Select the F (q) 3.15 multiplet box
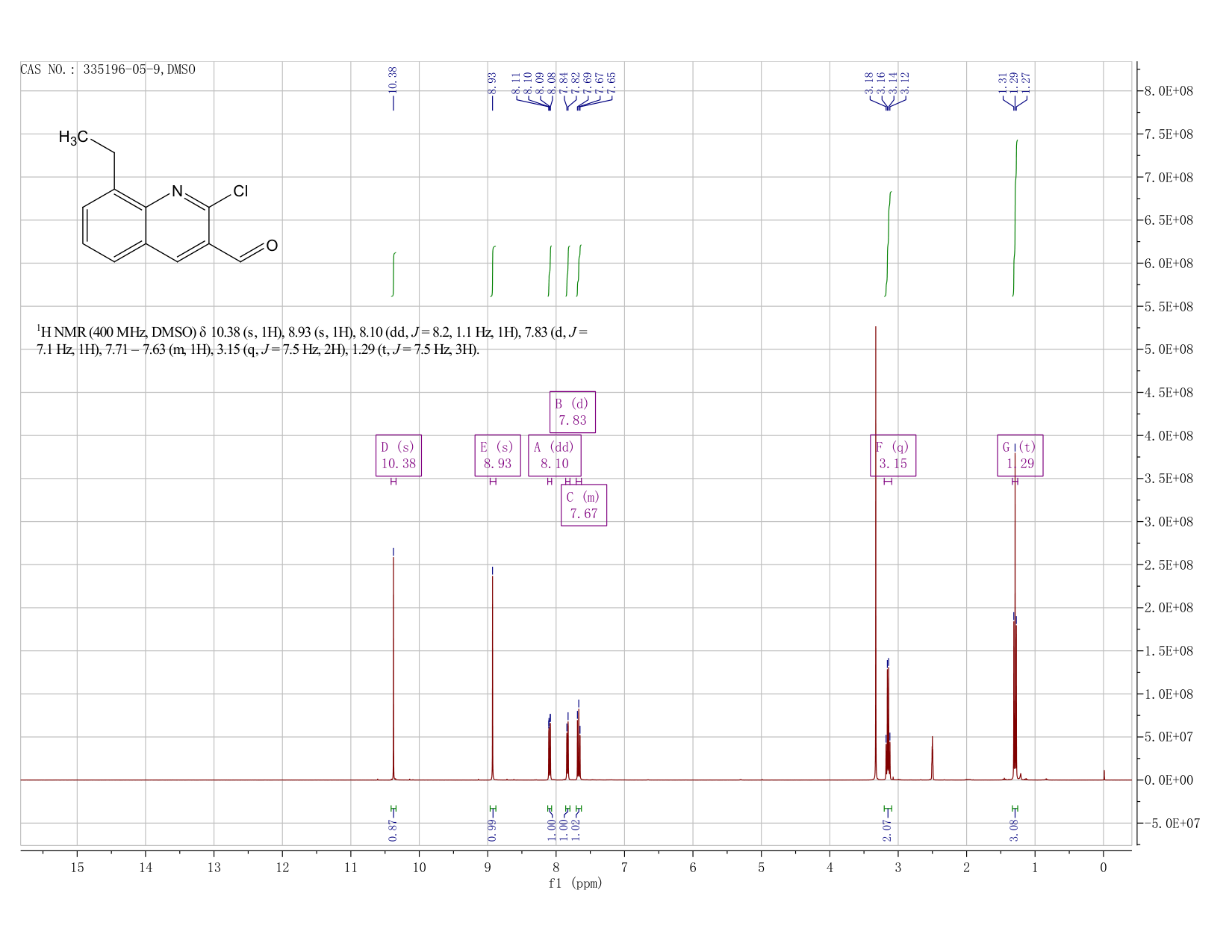This screenshot has width=1232, height=952. click(x=893, y=455)
